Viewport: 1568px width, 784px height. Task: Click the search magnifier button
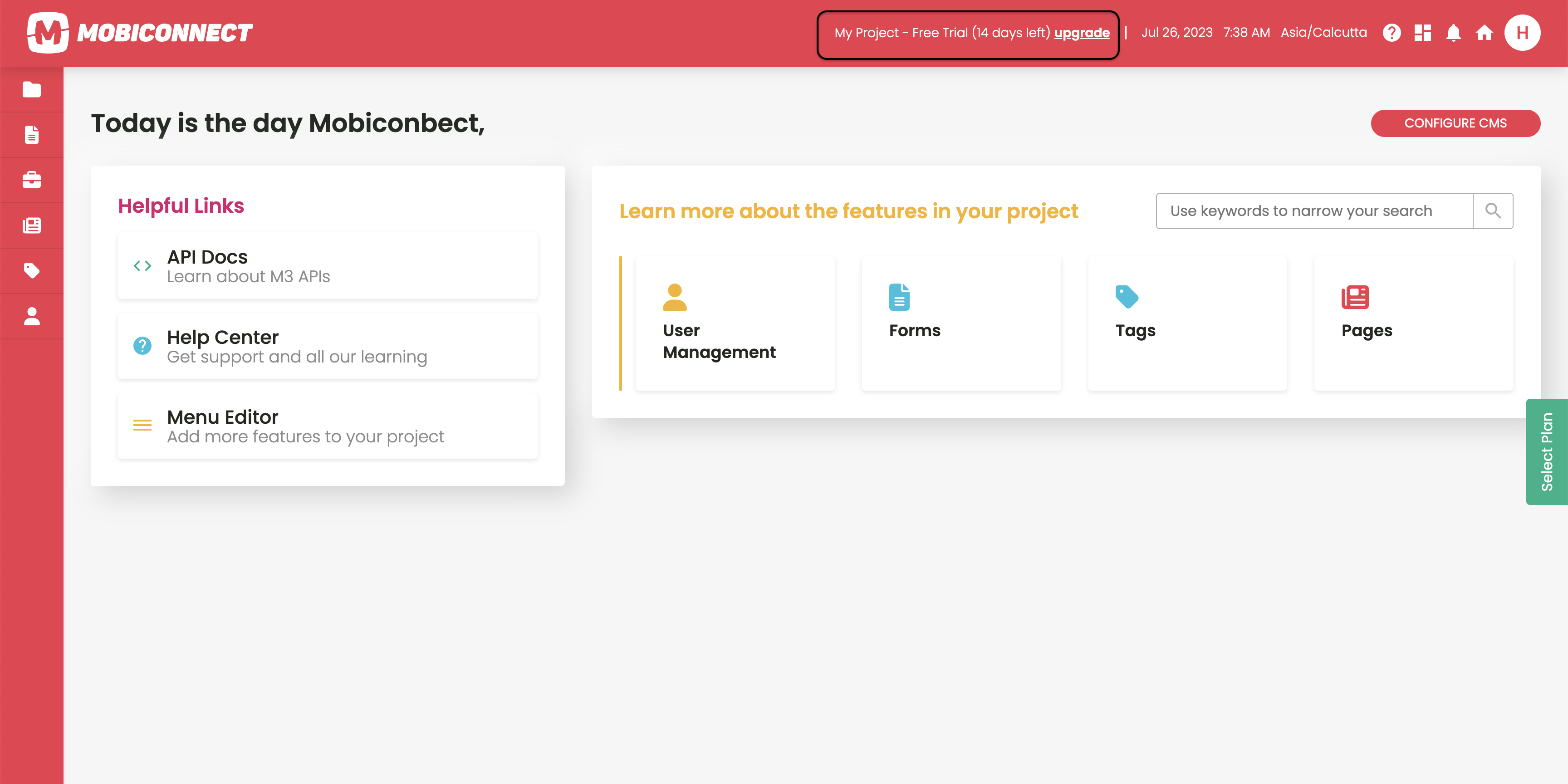1493,211
